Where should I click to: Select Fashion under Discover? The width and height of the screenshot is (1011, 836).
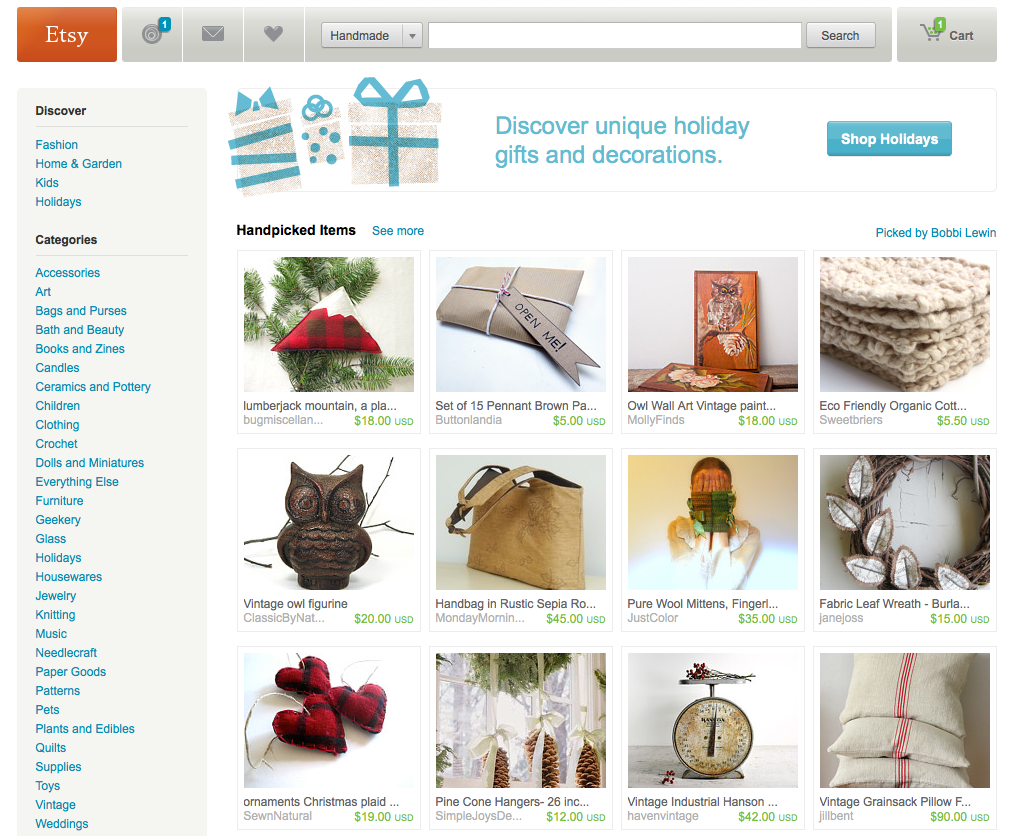pyautogui.click(x=57, y=145)
